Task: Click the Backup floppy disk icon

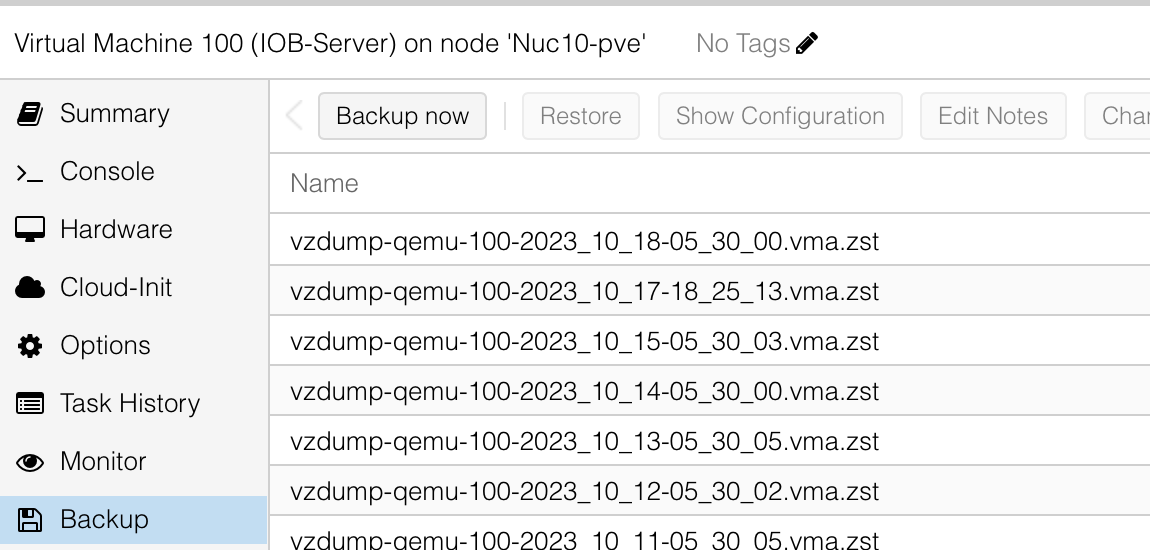Action: (x=29, y=519)
